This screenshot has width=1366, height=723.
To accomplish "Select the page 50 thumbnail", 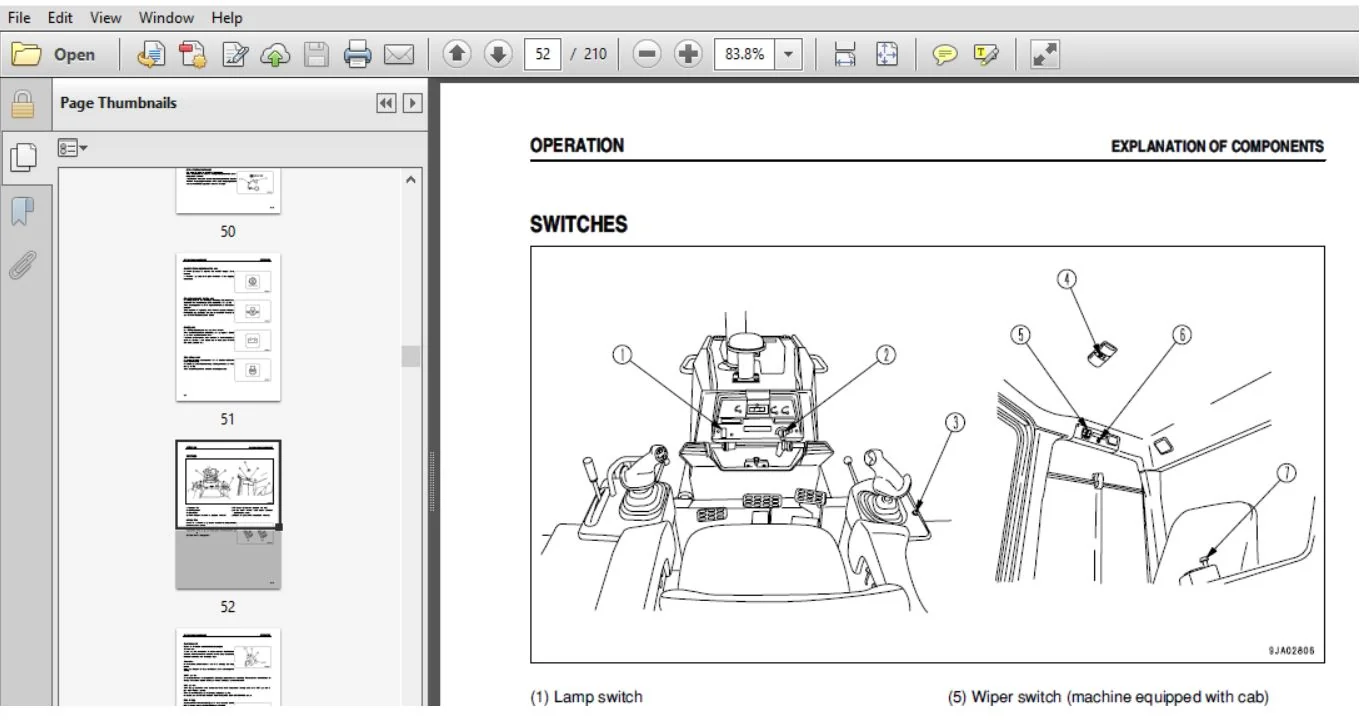I will (228, 191).
